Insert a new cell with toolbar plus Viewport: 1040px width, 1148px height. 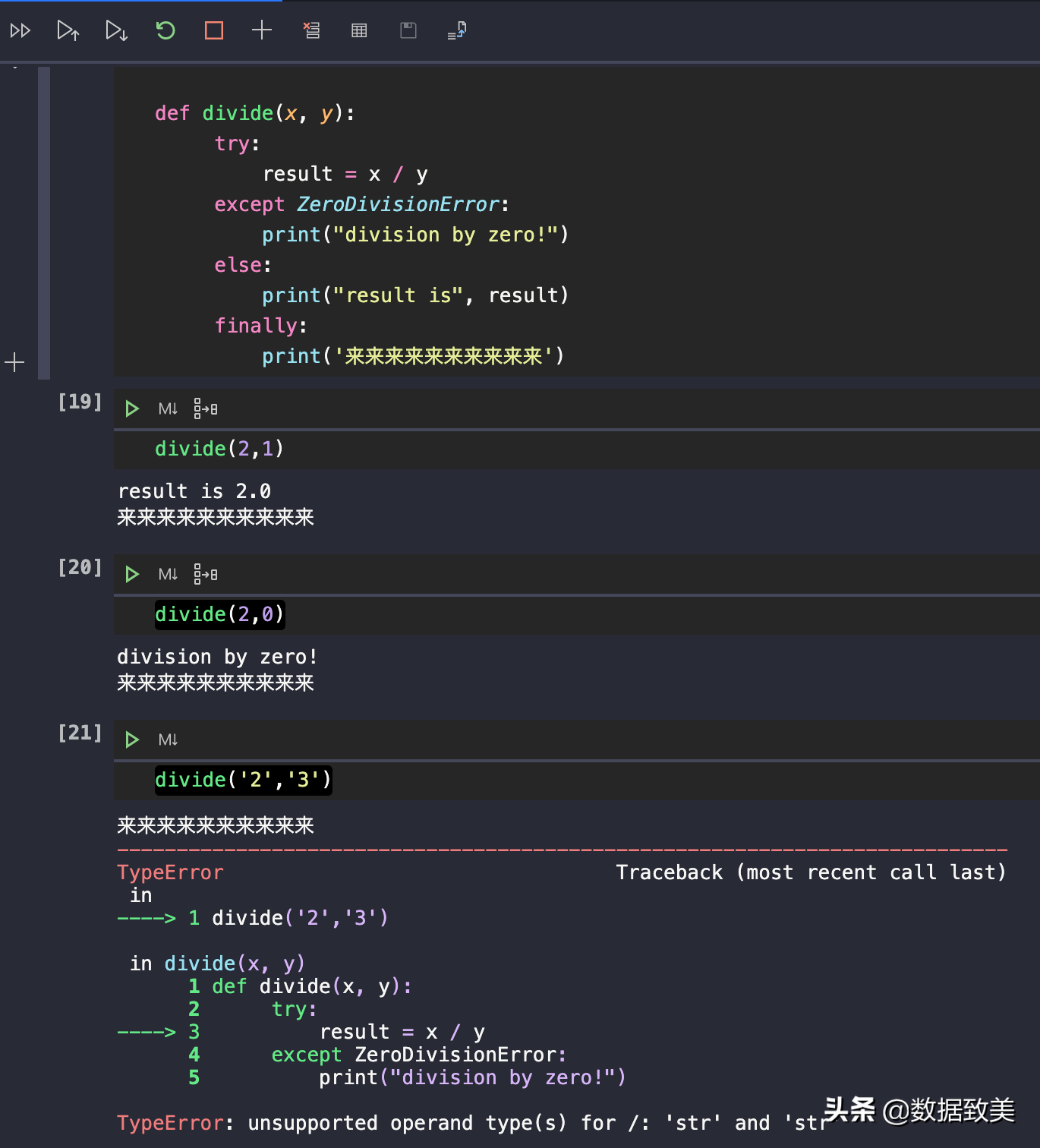262,30
